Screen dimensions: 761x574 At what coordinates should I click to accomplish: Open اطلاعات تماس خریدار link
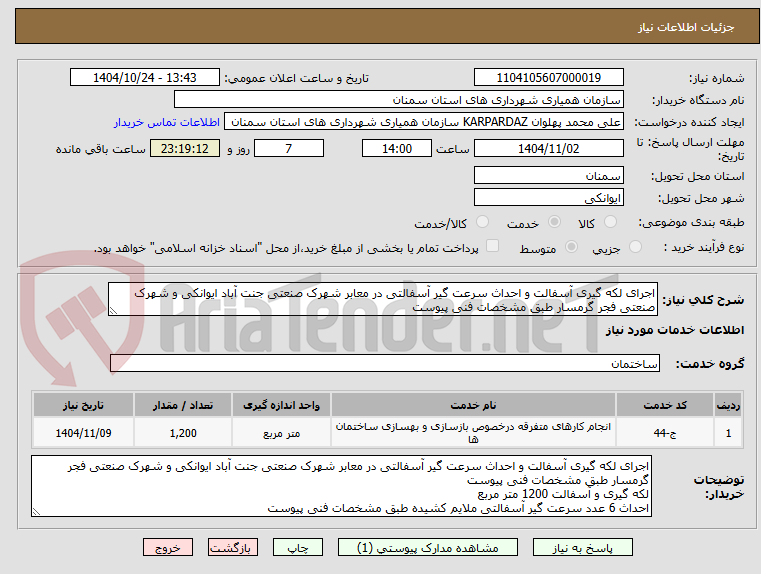167,122
